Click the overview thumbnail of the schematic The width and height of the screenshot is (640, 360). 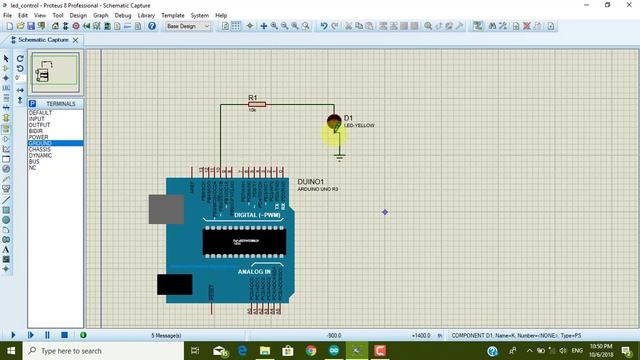tap(56, 73)
